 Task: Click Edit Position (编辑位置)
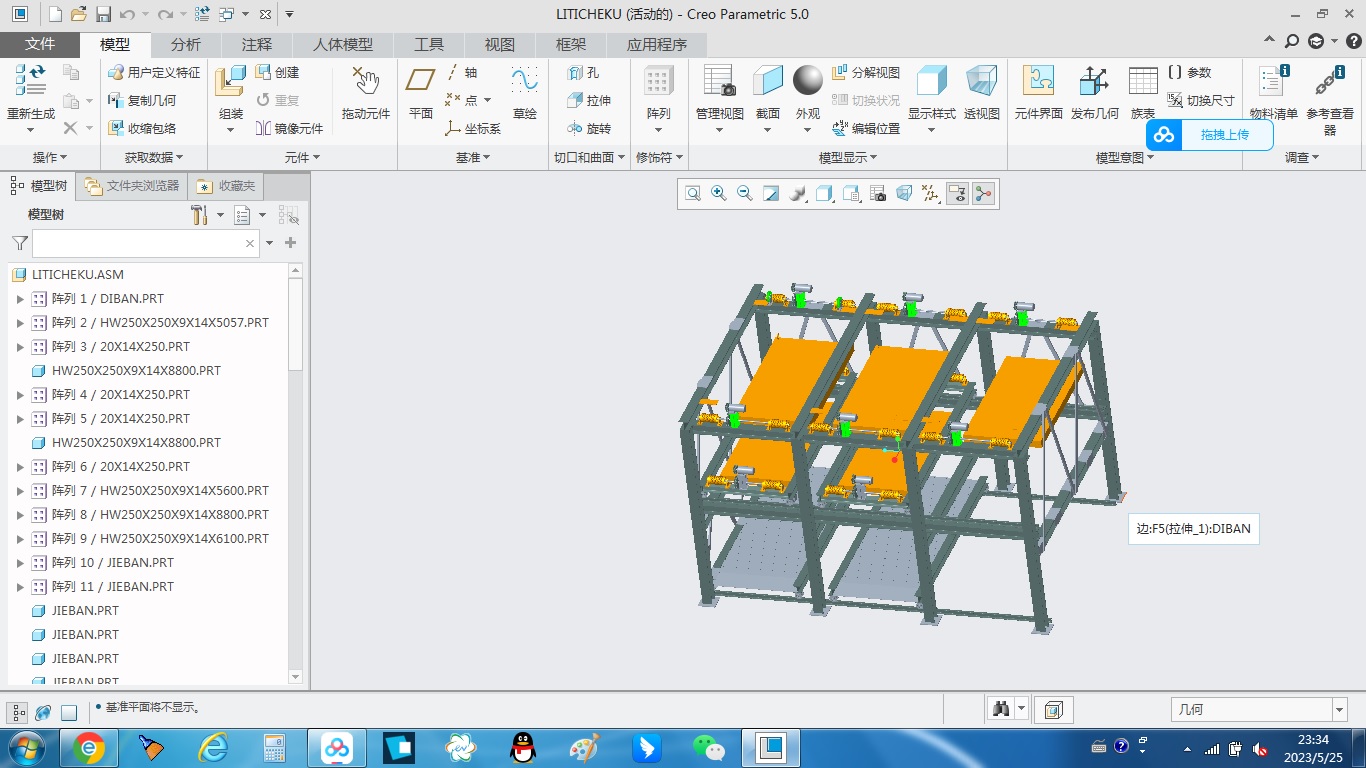[x=866, y=129]
